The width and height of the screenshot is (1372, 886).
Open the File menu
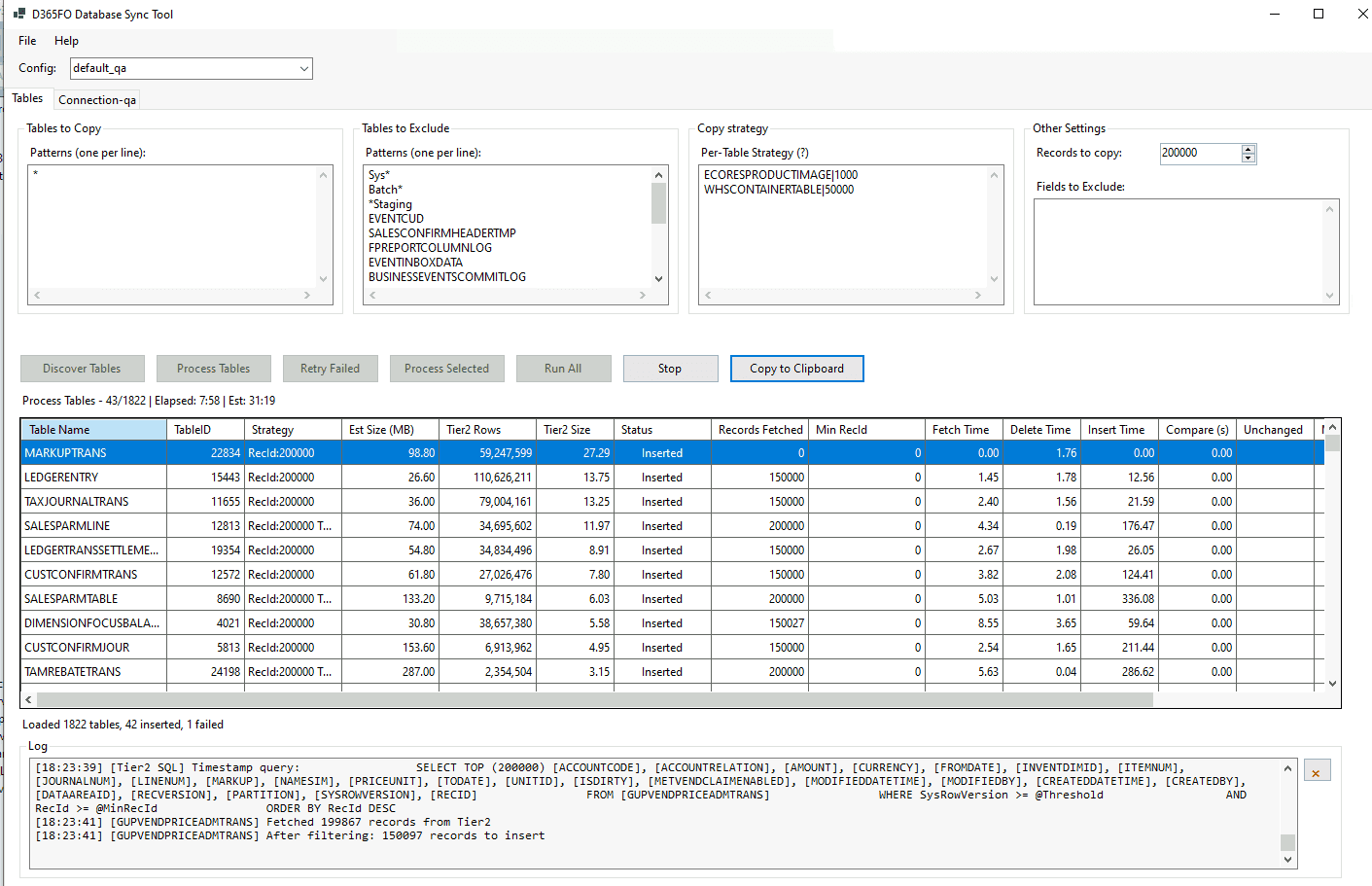(27, 41)
